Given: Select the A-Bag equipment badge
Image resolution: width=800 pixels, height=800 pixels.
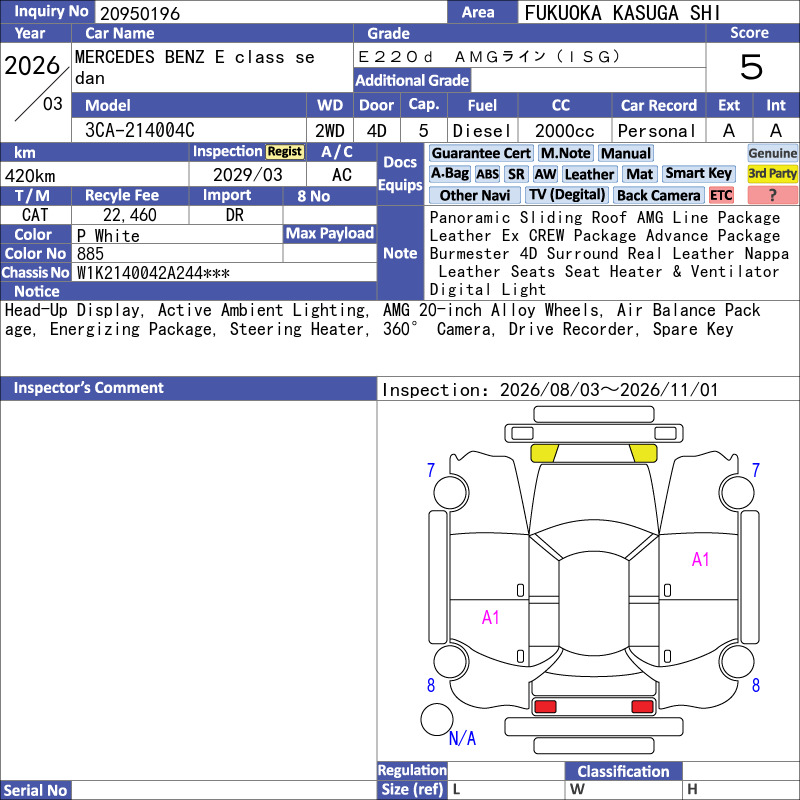Looking at the screenshot, I should point(449,174).
